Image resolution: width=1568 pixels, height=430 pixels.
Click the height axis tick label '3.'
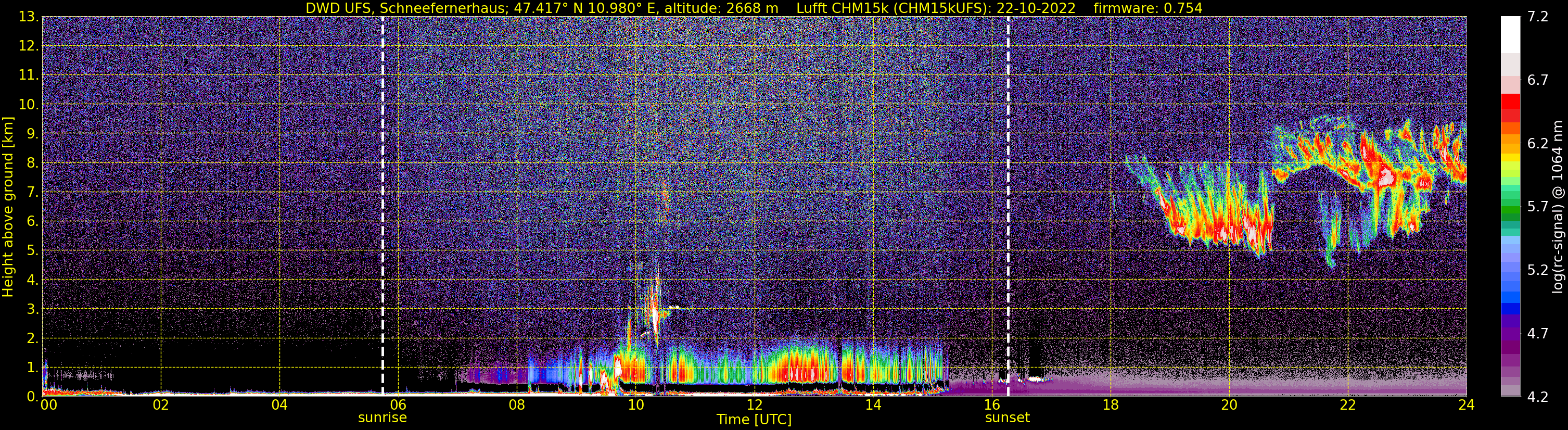click(x=32, y=309)
